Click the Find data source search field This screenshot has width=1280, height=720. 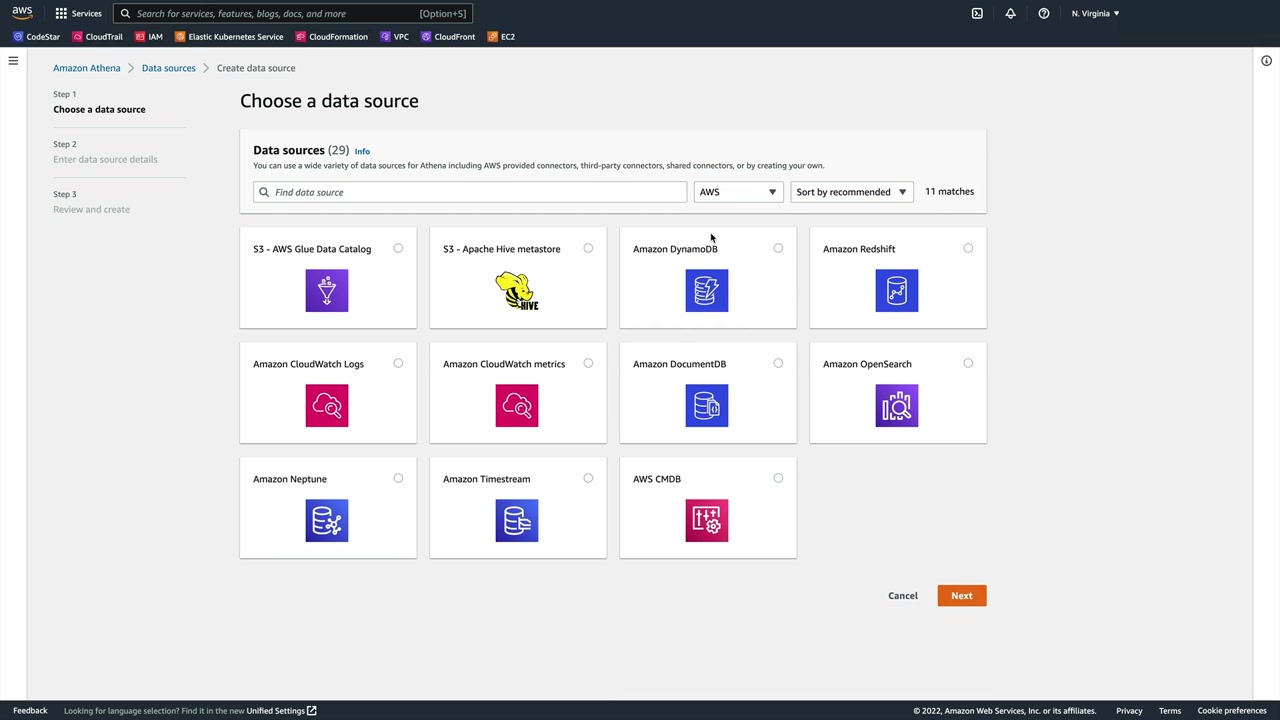(470, 192)
